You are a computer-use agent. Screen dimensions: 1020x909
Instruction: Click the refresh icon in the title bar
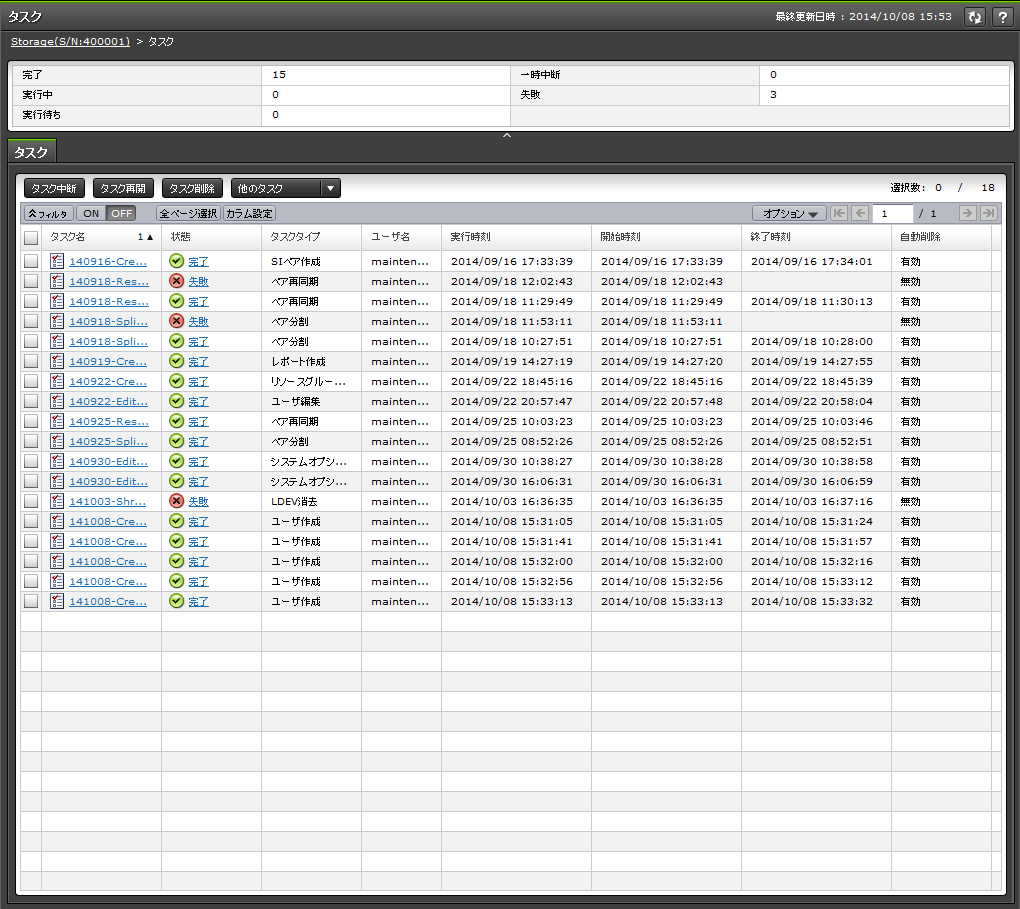(x=973, y=17)
